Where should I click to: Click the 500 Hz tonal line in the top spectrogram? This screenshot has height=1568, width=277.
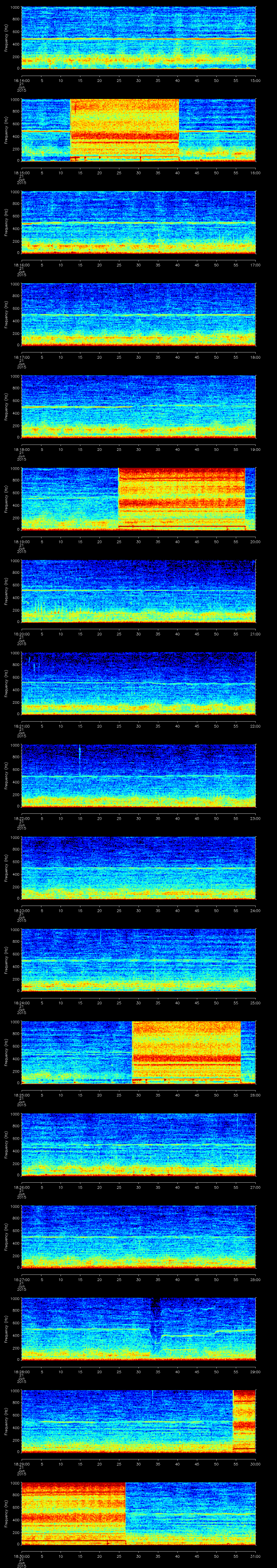[138, 38]
